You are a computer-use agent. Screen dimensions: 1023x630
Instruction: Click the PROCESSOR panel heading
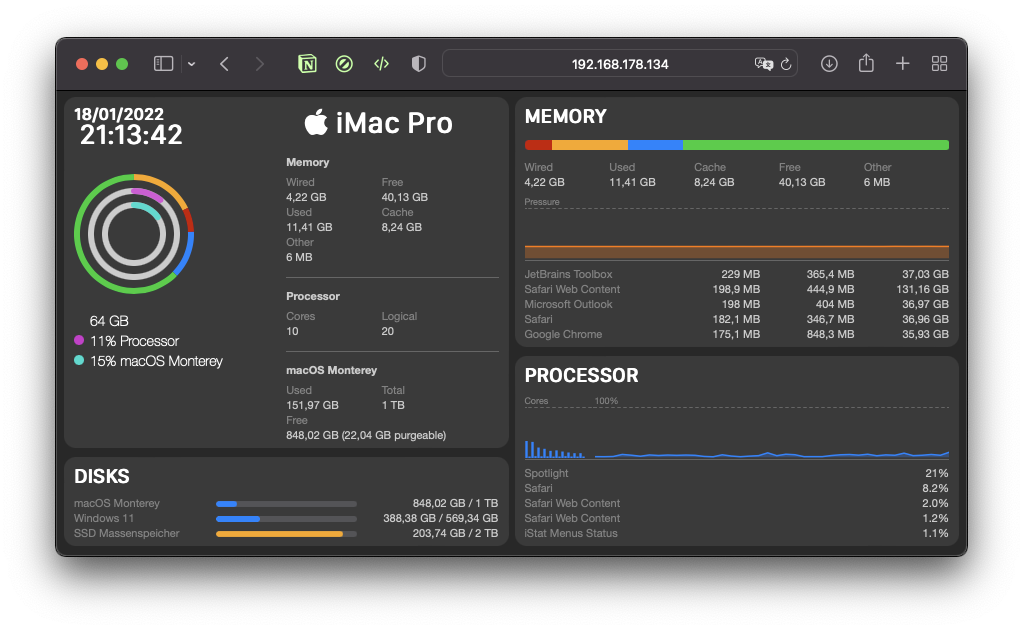click(x=581, y=375)
